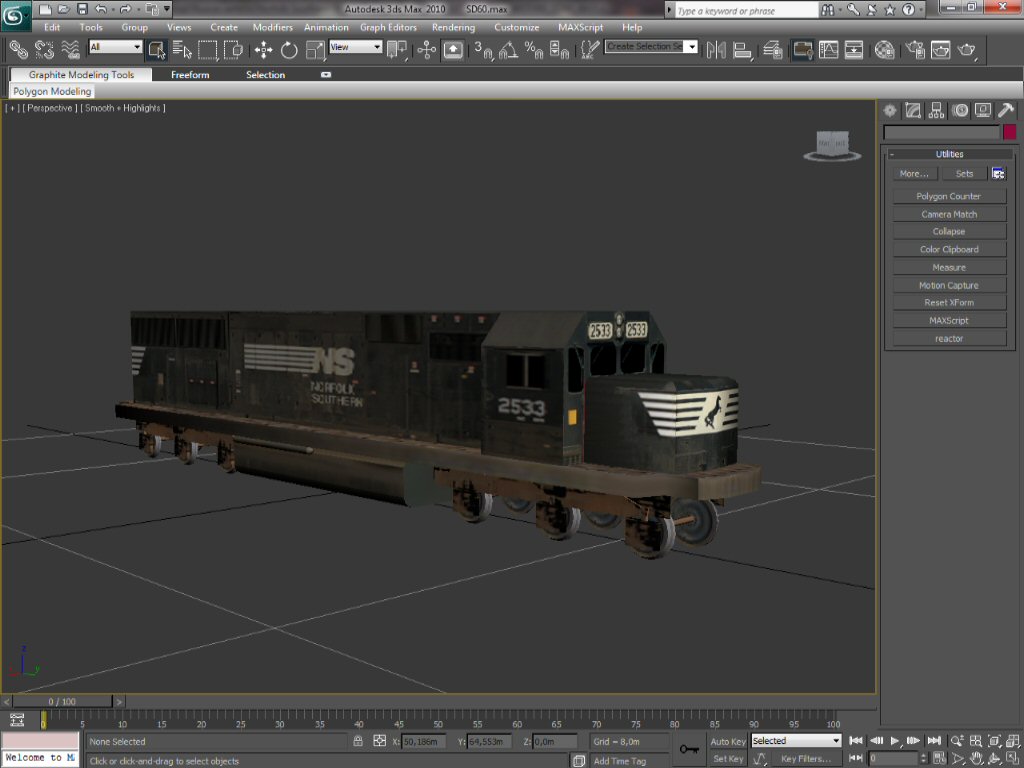The width and height of the screenshot is (1024, 768).
Task: Click the Reset XForm button
Action: tap(949, 302)
